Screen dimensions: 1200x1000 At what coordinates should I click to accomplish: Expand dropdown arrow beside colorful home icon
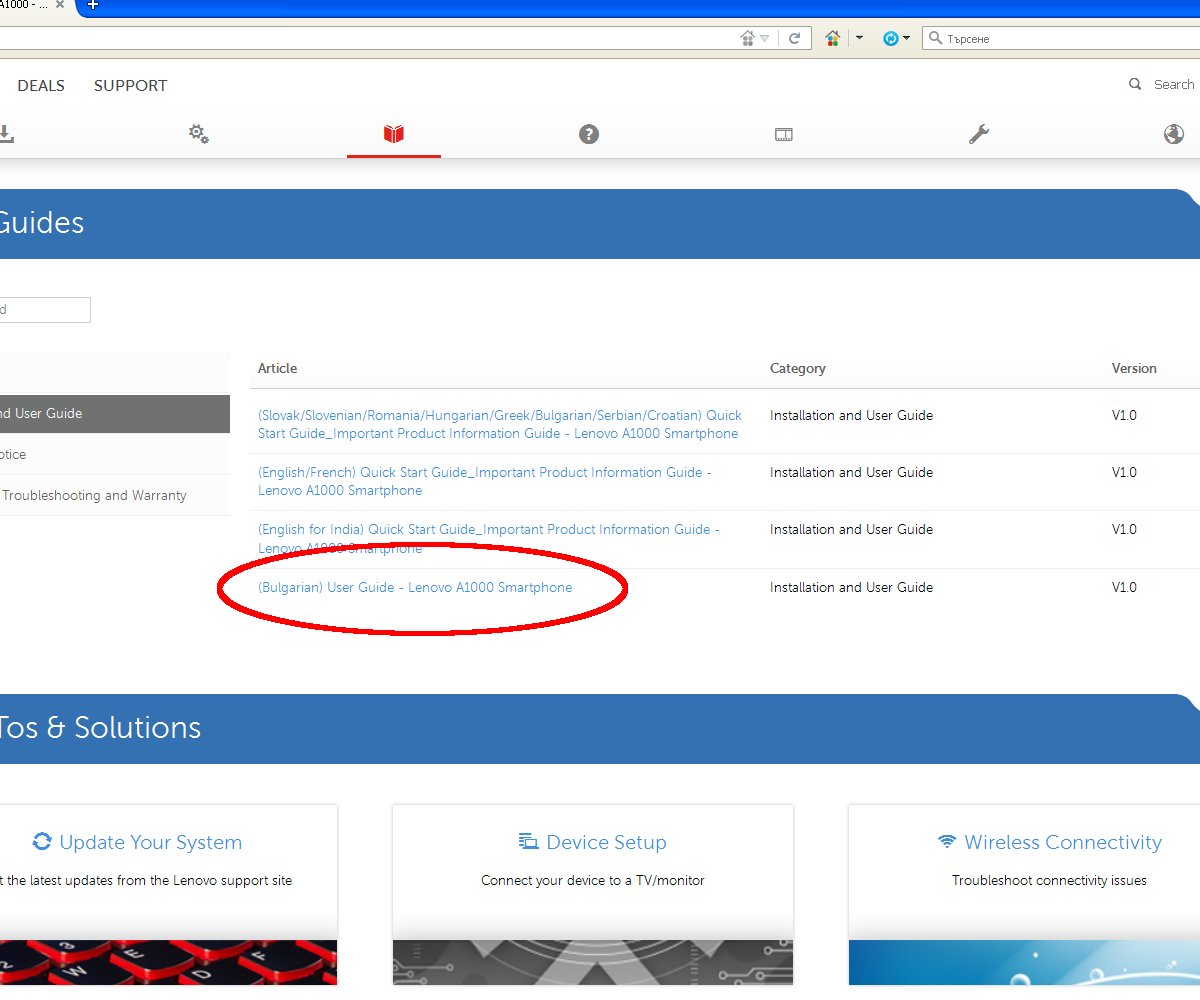pos(859,38)
